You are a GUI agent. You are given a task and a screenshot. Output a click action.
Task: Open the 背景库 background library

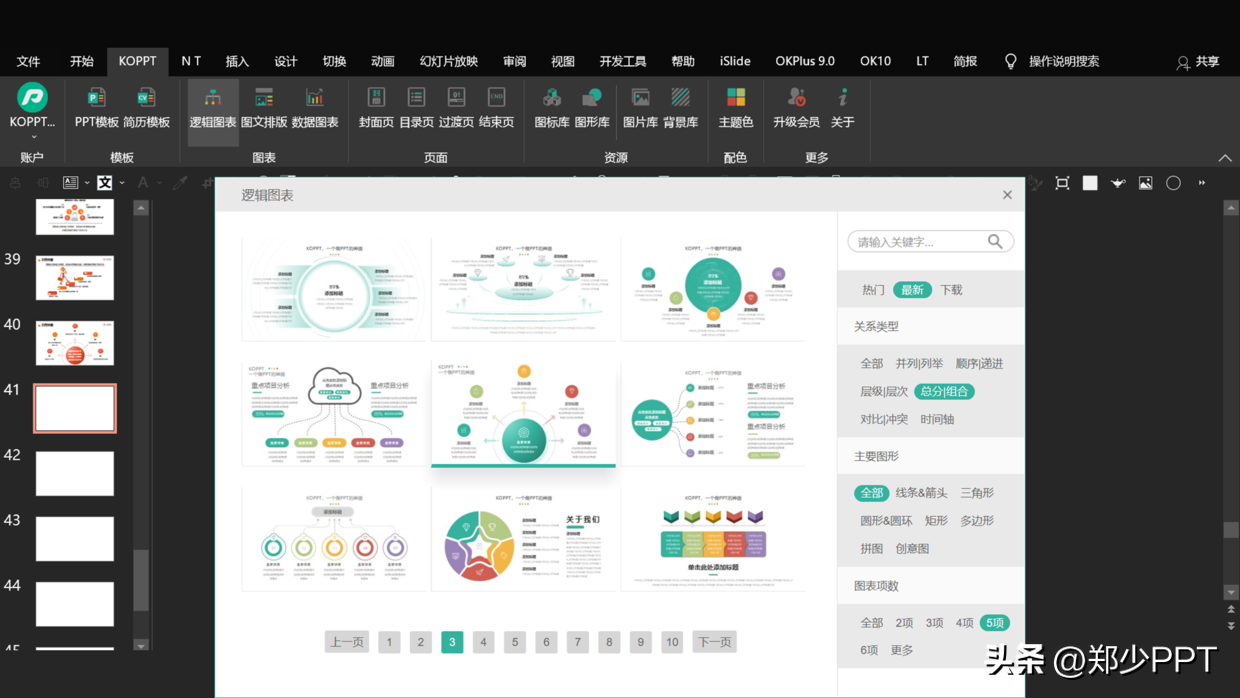point(680,109)
